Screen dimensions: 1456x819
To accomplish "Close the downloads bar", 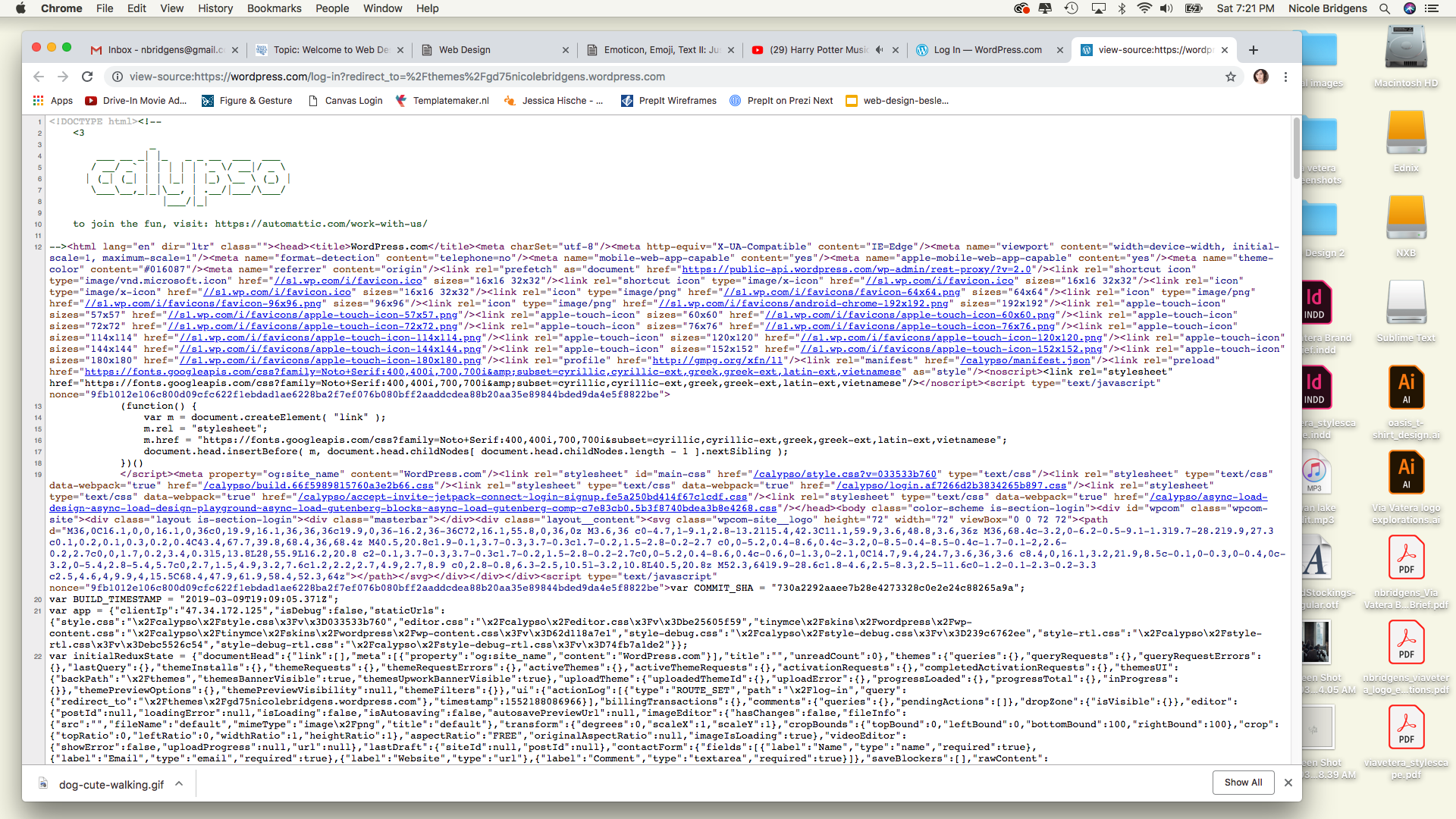I will 1288,782.
